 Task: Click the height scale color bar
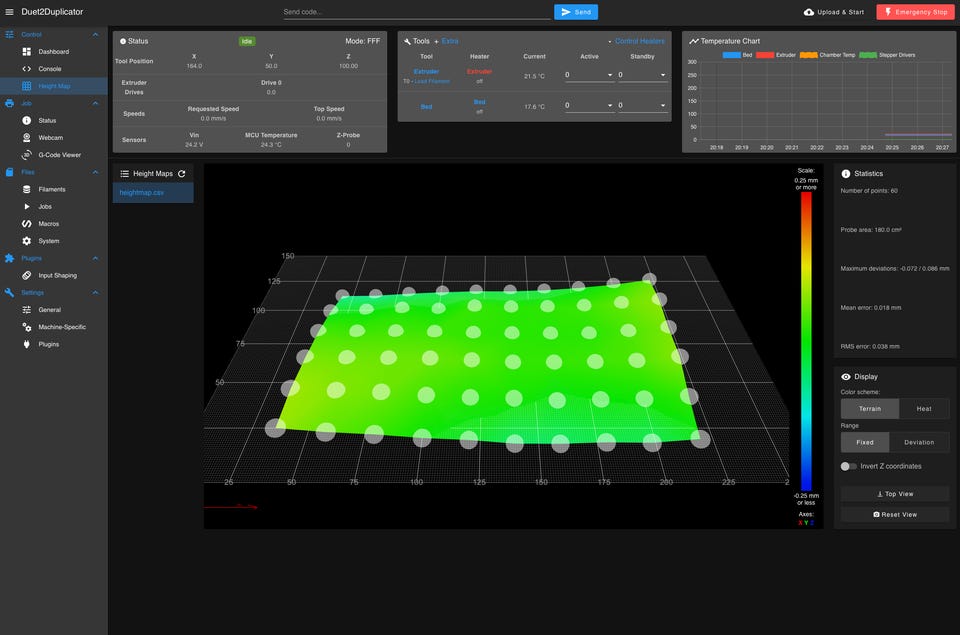[x=805, y=340]
